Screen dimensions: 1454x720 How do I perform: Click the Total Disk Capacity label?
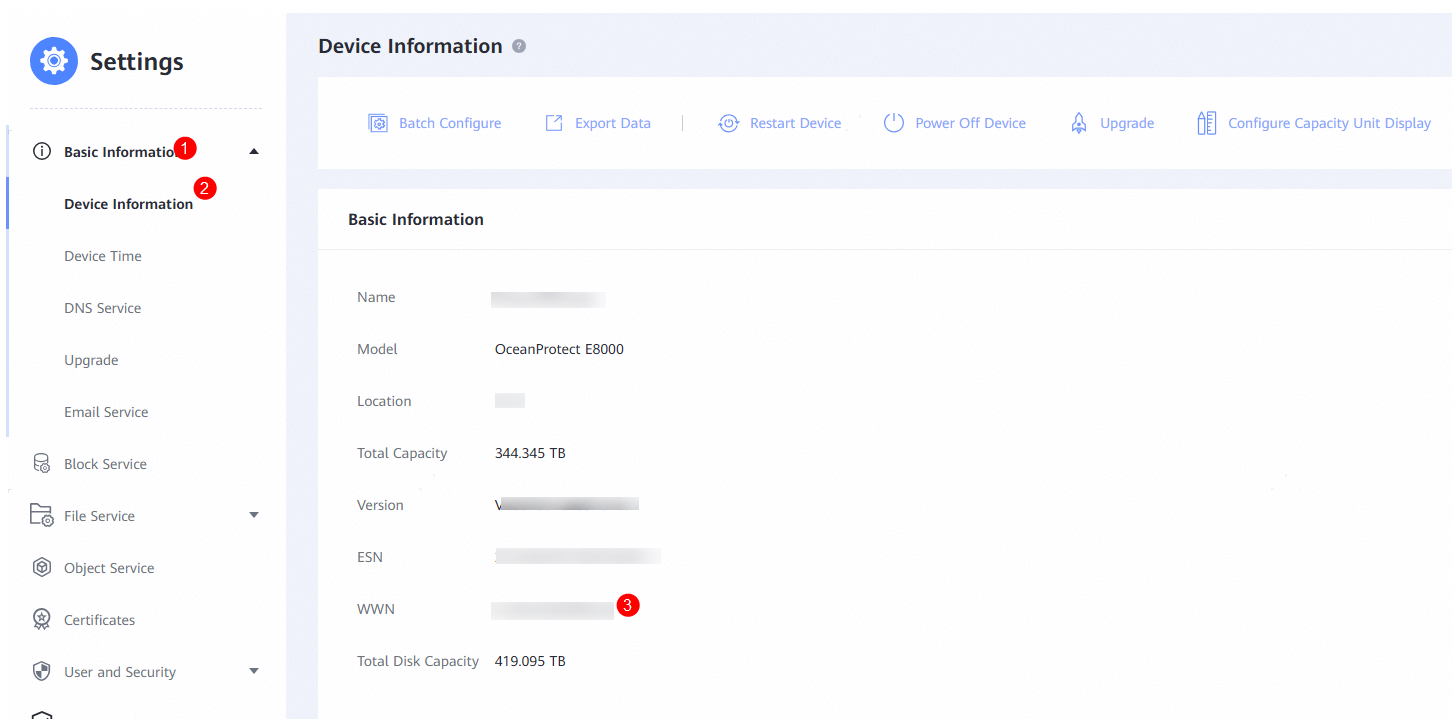(x=418, y=661)
